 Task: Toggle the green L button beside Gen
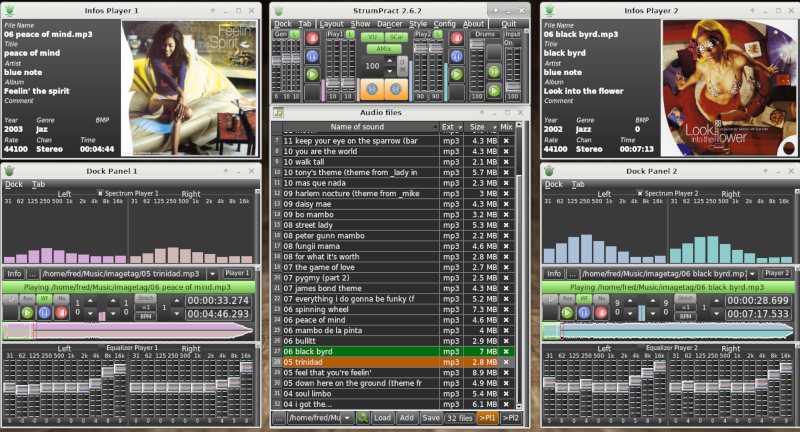[294, 34]
